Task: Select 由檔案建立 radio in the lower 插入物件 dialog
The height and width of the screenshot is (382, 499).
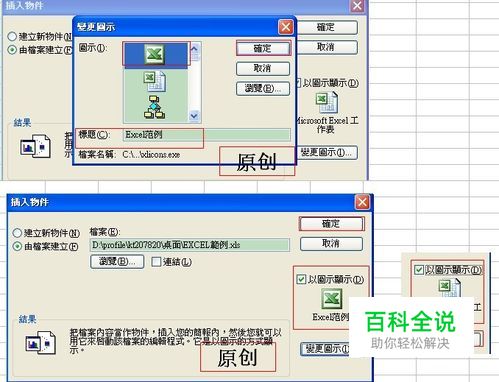Action: 17,247
